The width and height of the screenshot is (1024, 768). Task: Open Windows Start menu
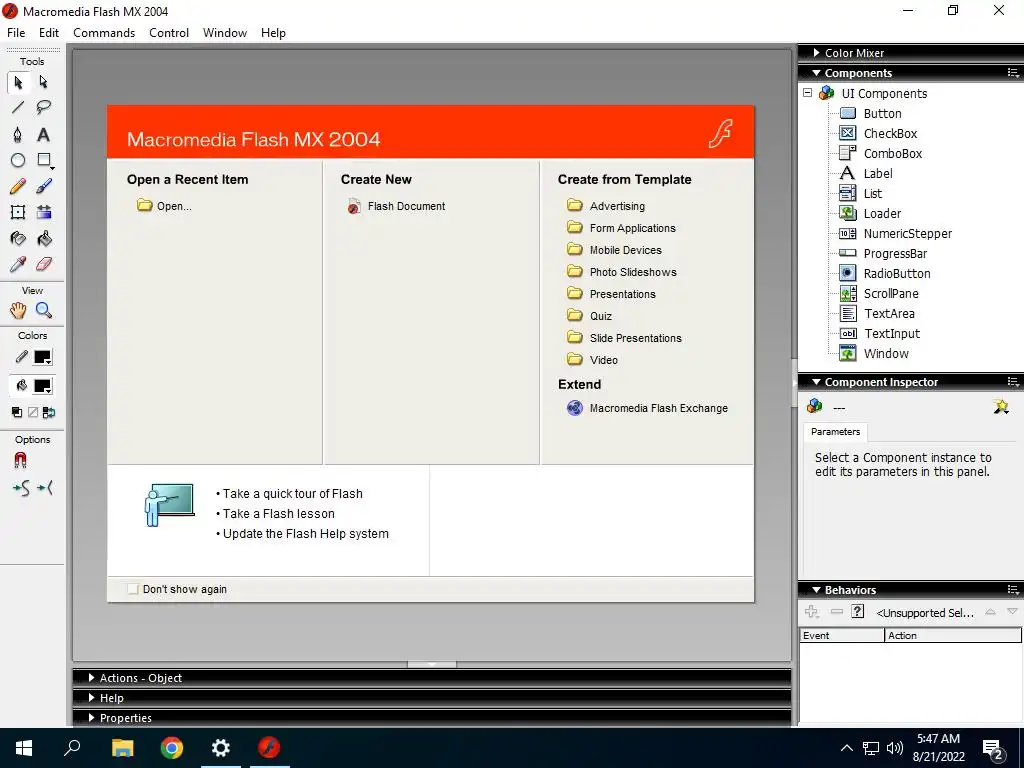[x=24, y=748]
